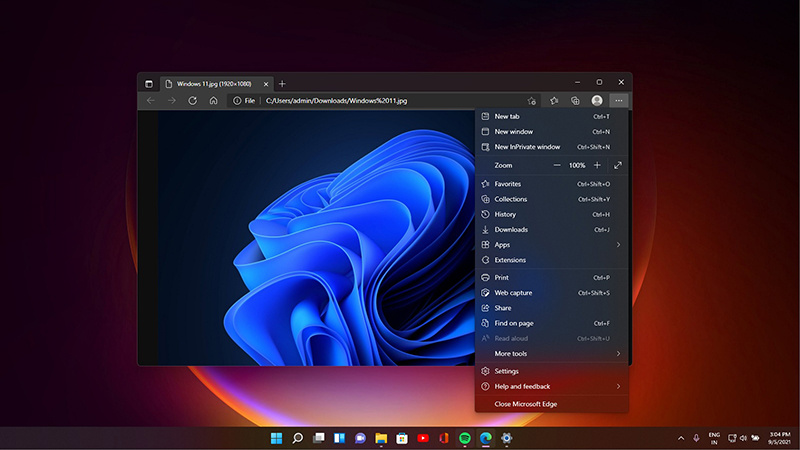Screen dimensions: 800x450
Task: Add this page to favorites star
Action: 532,101
